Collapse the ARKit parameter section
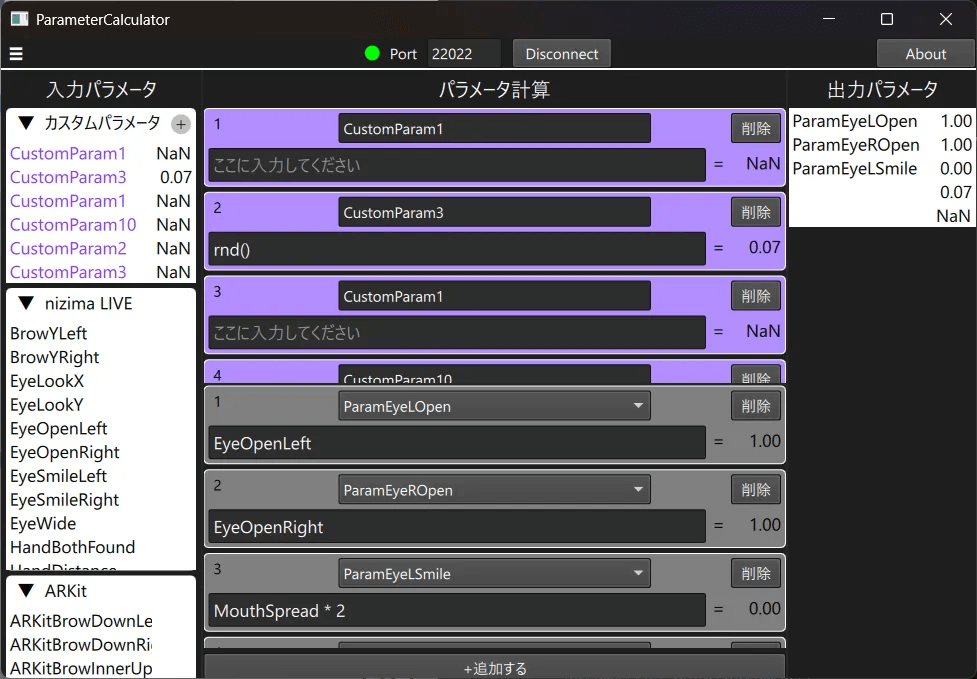 point(27,591)
